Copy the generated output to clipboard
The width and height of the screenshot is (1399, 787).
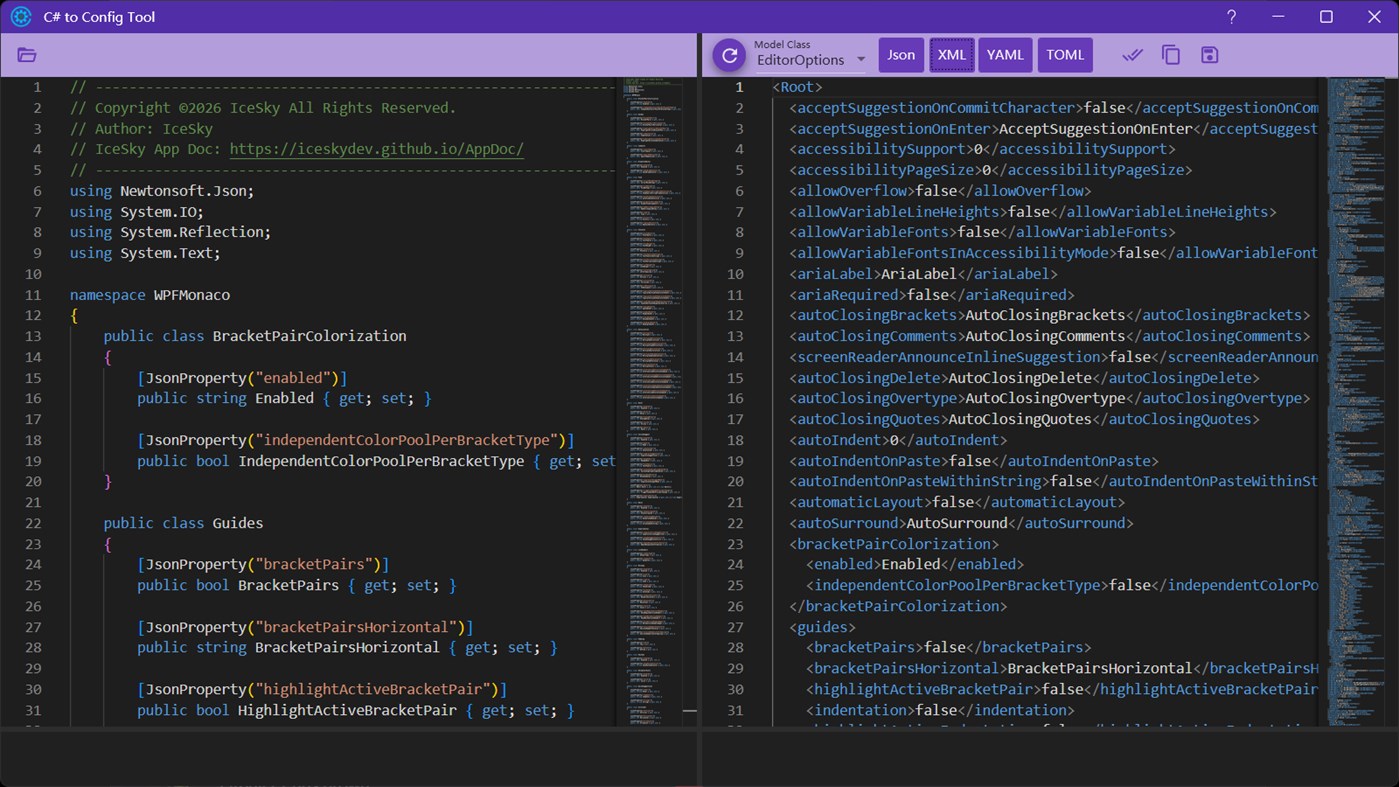coord(1171,55)
